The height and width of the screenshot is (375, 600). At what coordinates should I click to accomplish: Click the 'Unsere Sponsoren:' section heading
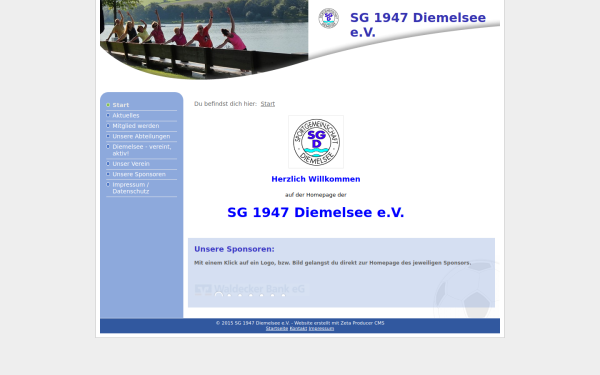(234, 249)
